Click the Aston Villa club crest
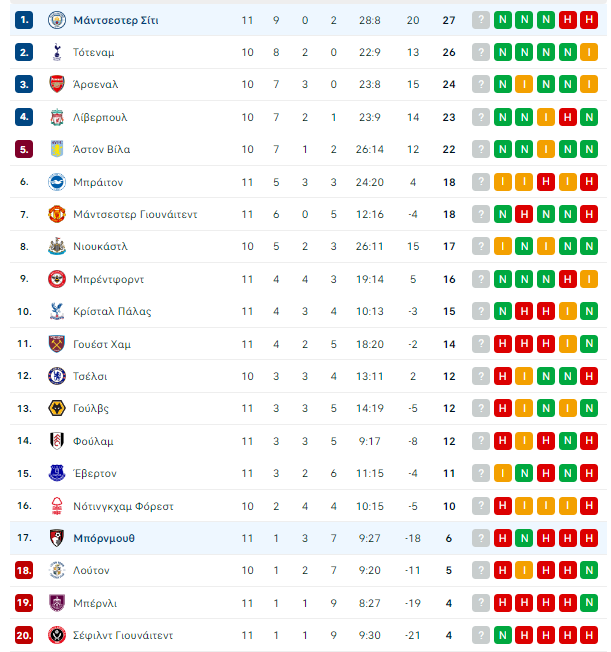This screenshot has height=652, width=611. click(57, 149)
